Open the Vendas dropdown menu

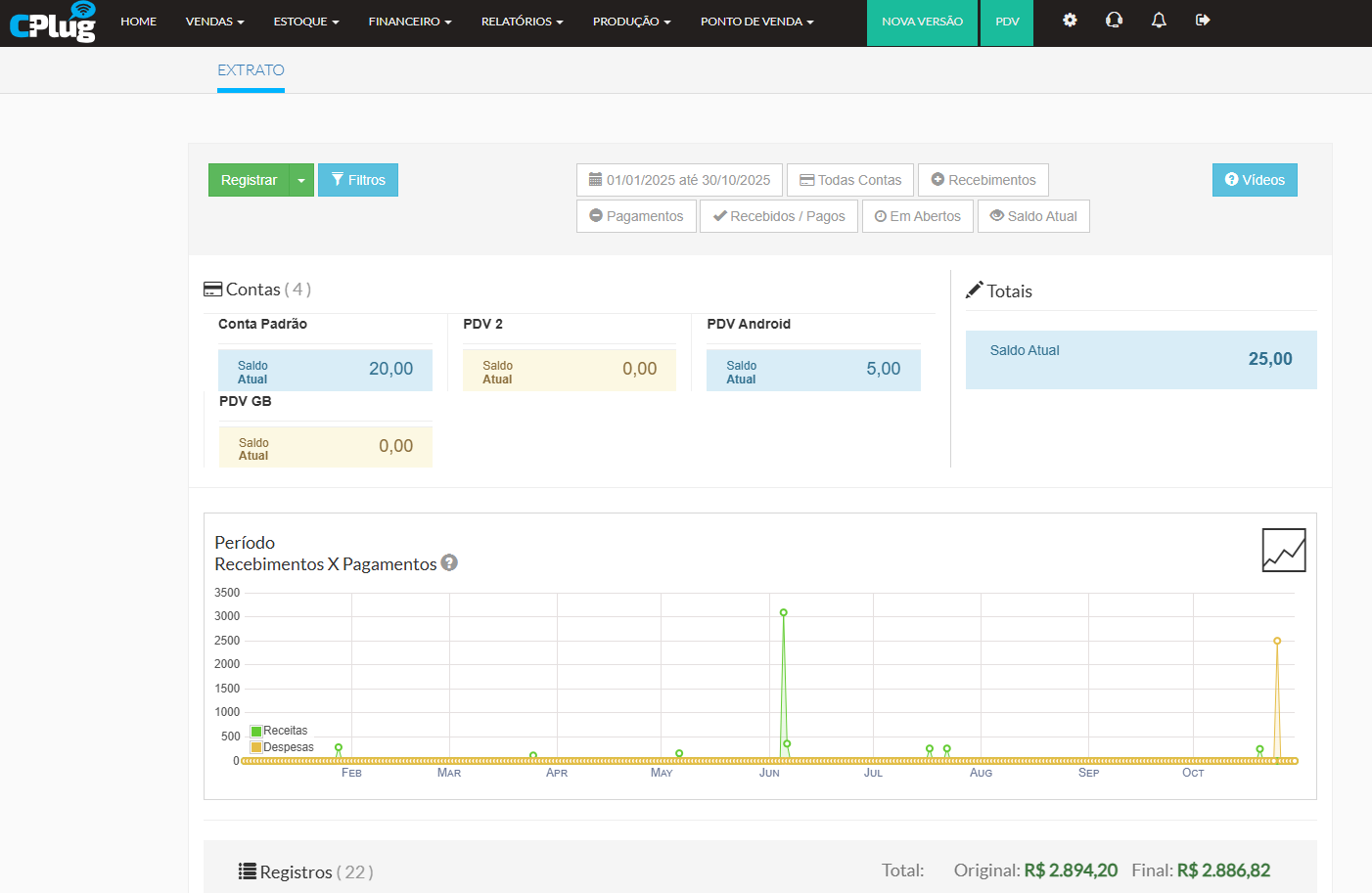click(x=214, y=22)
